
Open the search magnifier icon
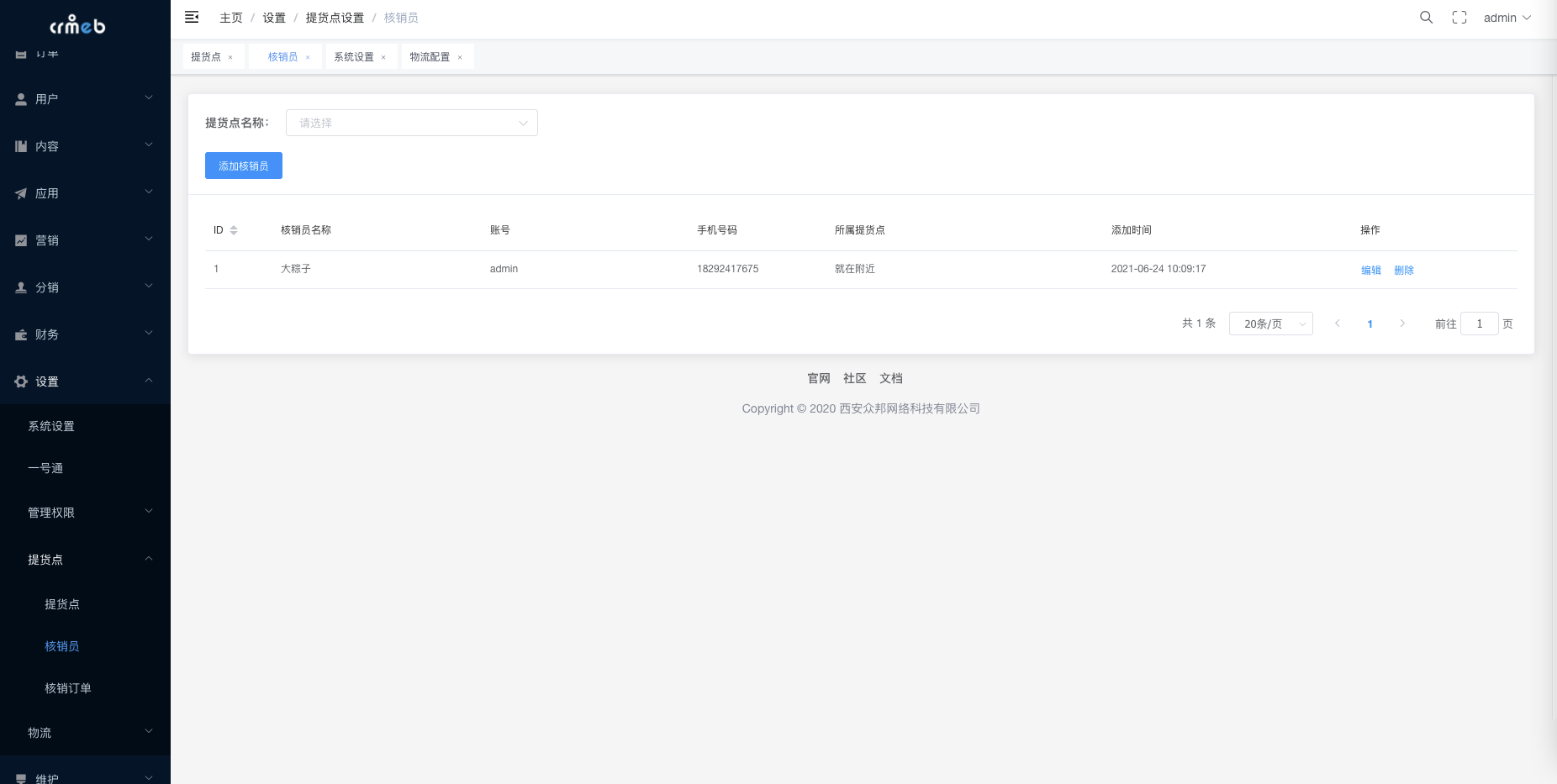pyautogui.click(x=1426, y=18)
